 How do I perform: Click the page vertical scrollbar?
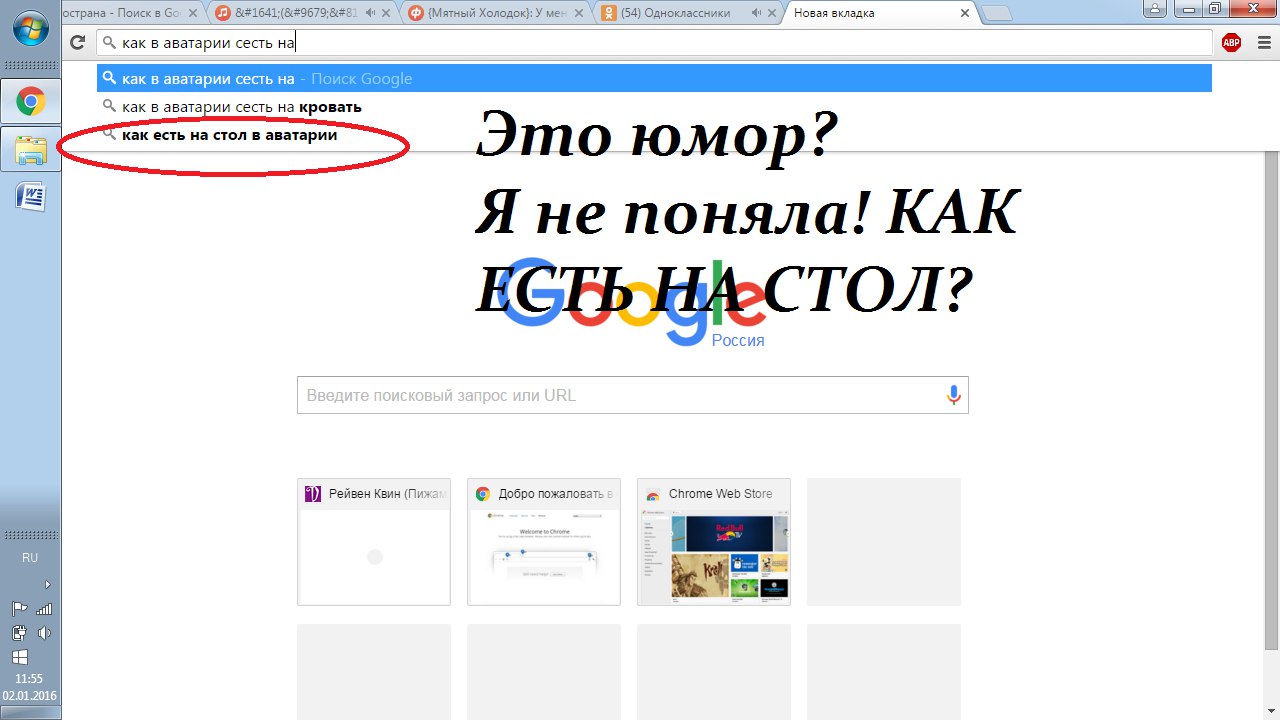[x=1272, y=400]
